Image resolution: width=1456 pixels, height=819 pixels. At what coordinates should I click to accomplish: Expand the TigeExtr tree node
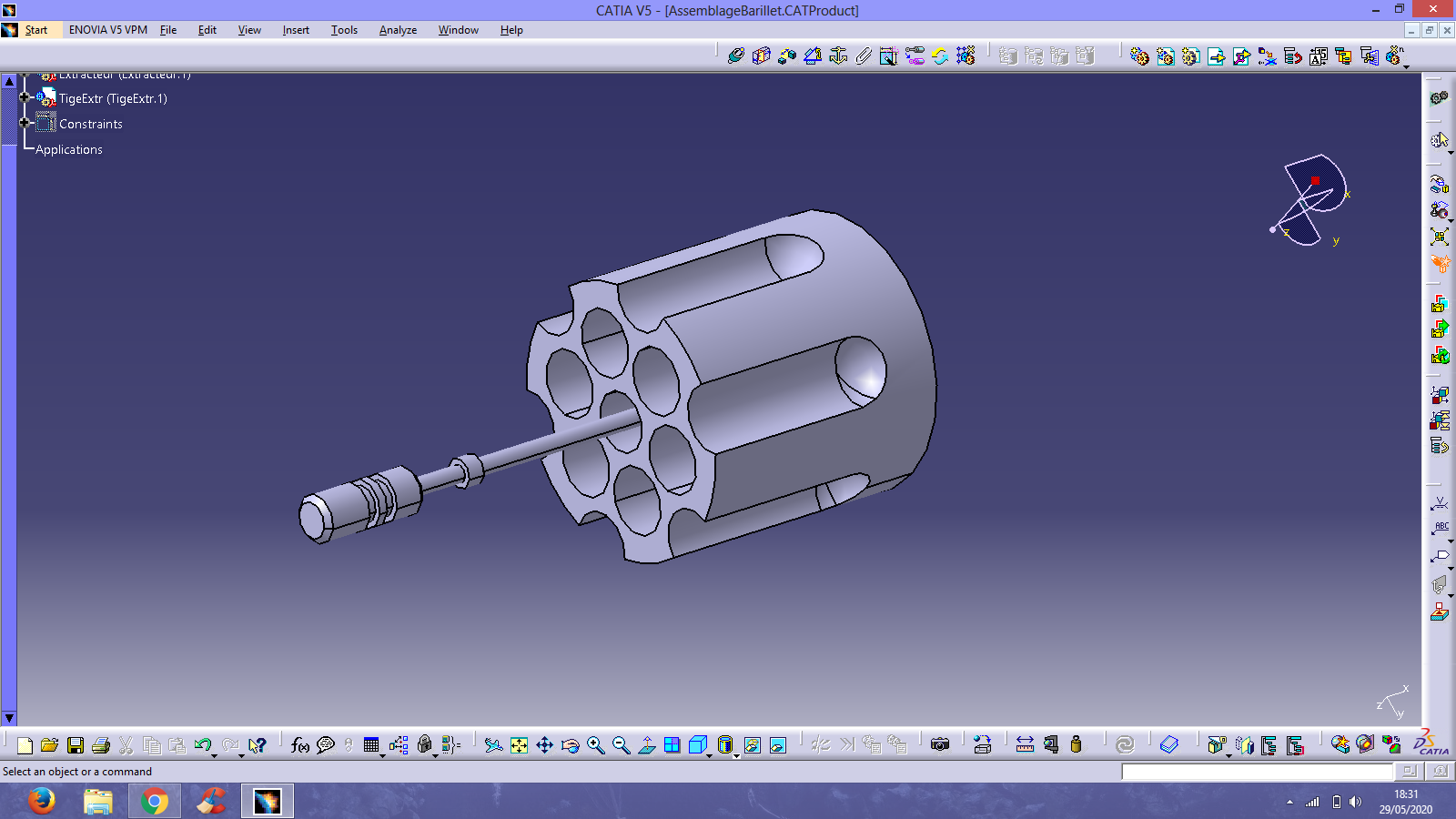(x=25, y=96)
